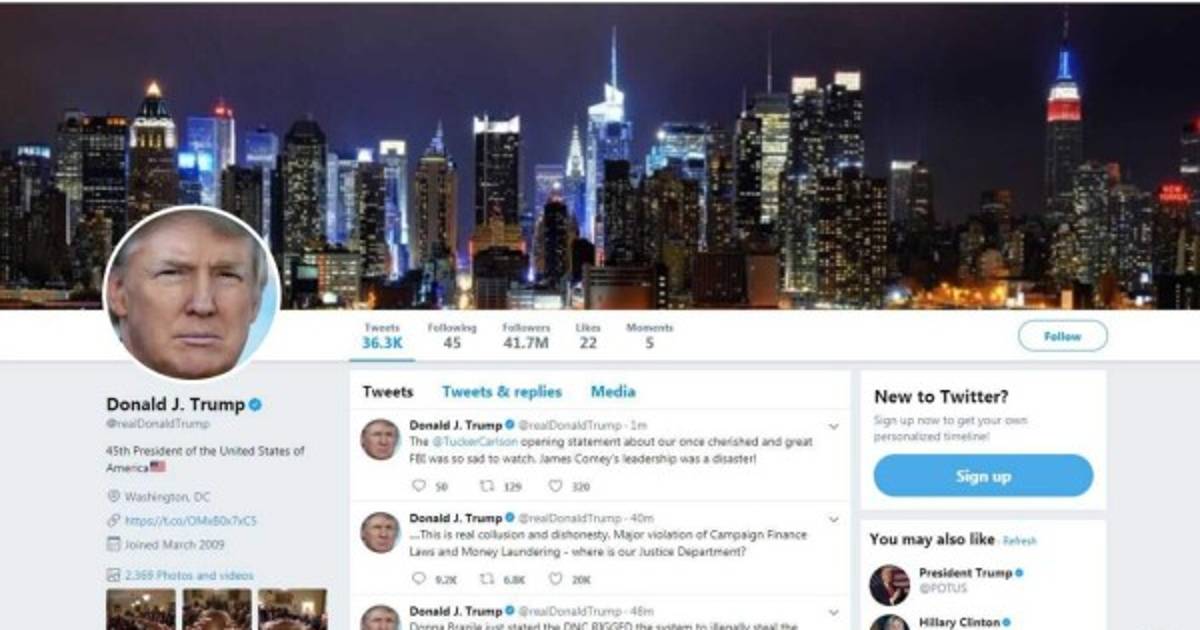
Task: Open the 2,369 Photos and videos link
Action: (188, 575)
